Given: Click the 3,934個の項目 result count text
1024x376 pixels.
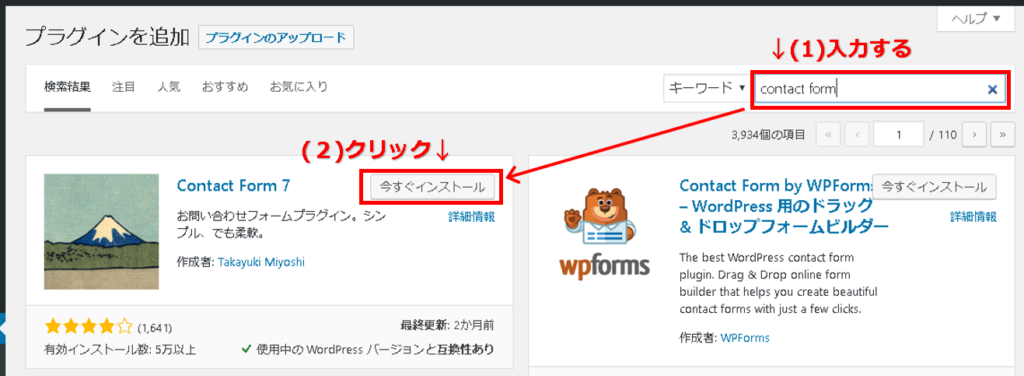Looking at the screenshot, I should [x=769, y=135].
